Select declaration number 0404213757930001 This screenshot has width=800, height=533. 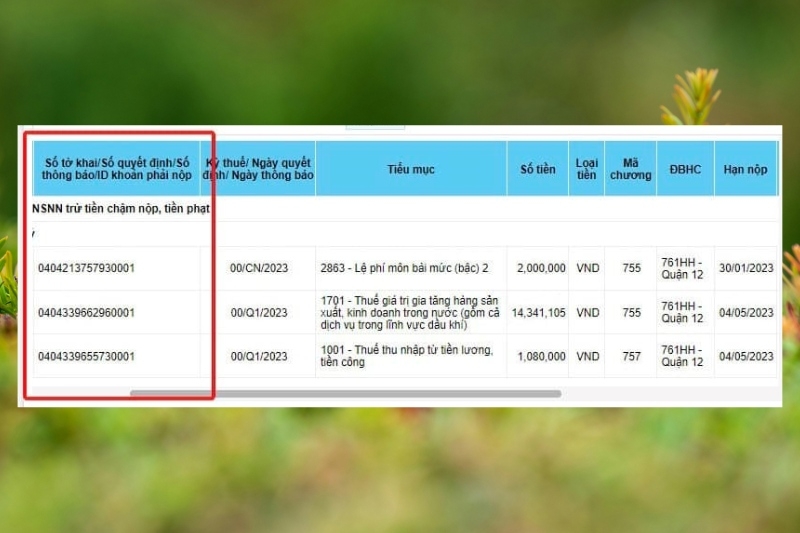pos(86,268)
